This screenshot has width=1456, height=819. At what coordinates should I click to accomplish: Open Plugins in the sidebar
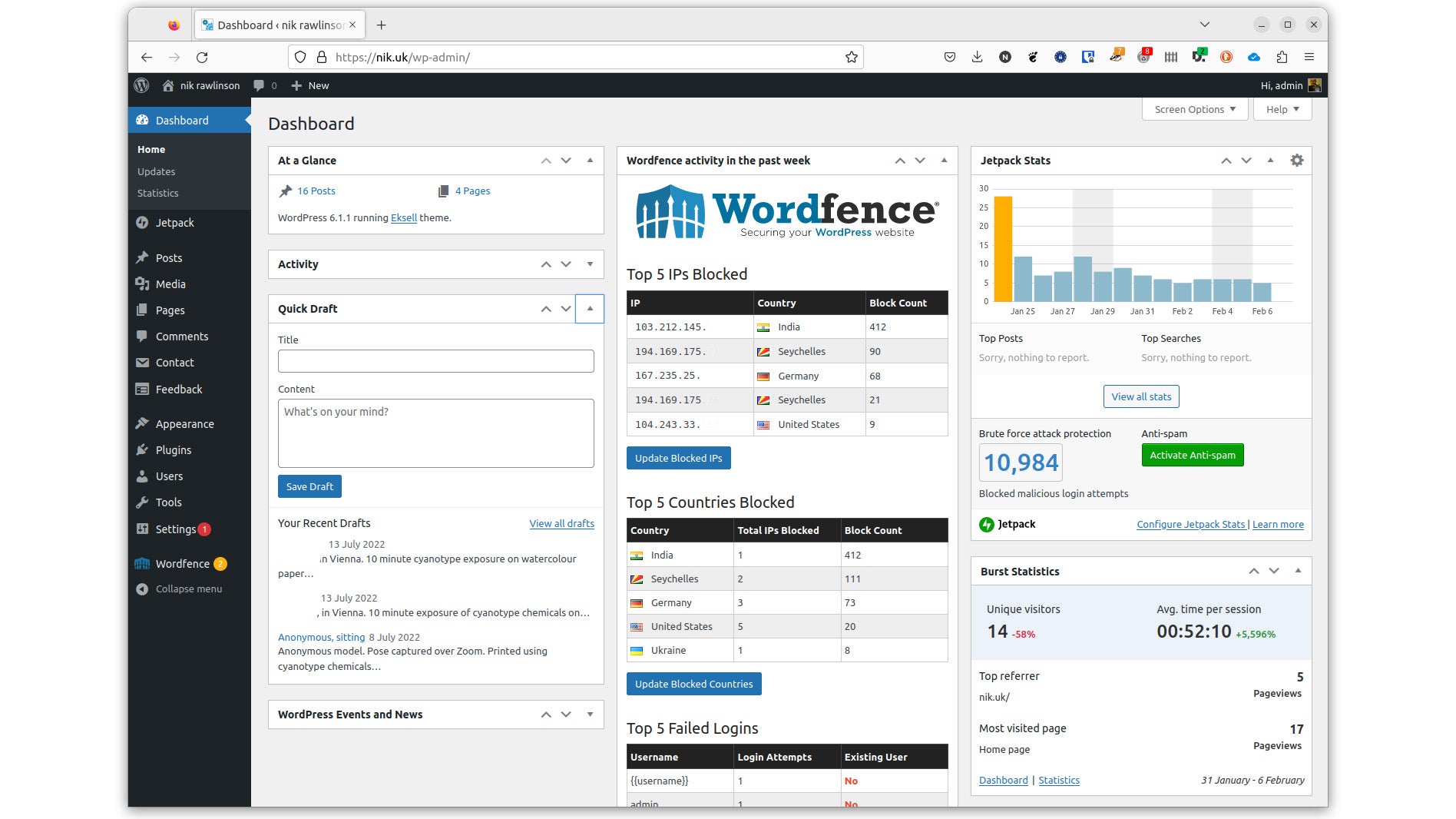tap(189, 450)
